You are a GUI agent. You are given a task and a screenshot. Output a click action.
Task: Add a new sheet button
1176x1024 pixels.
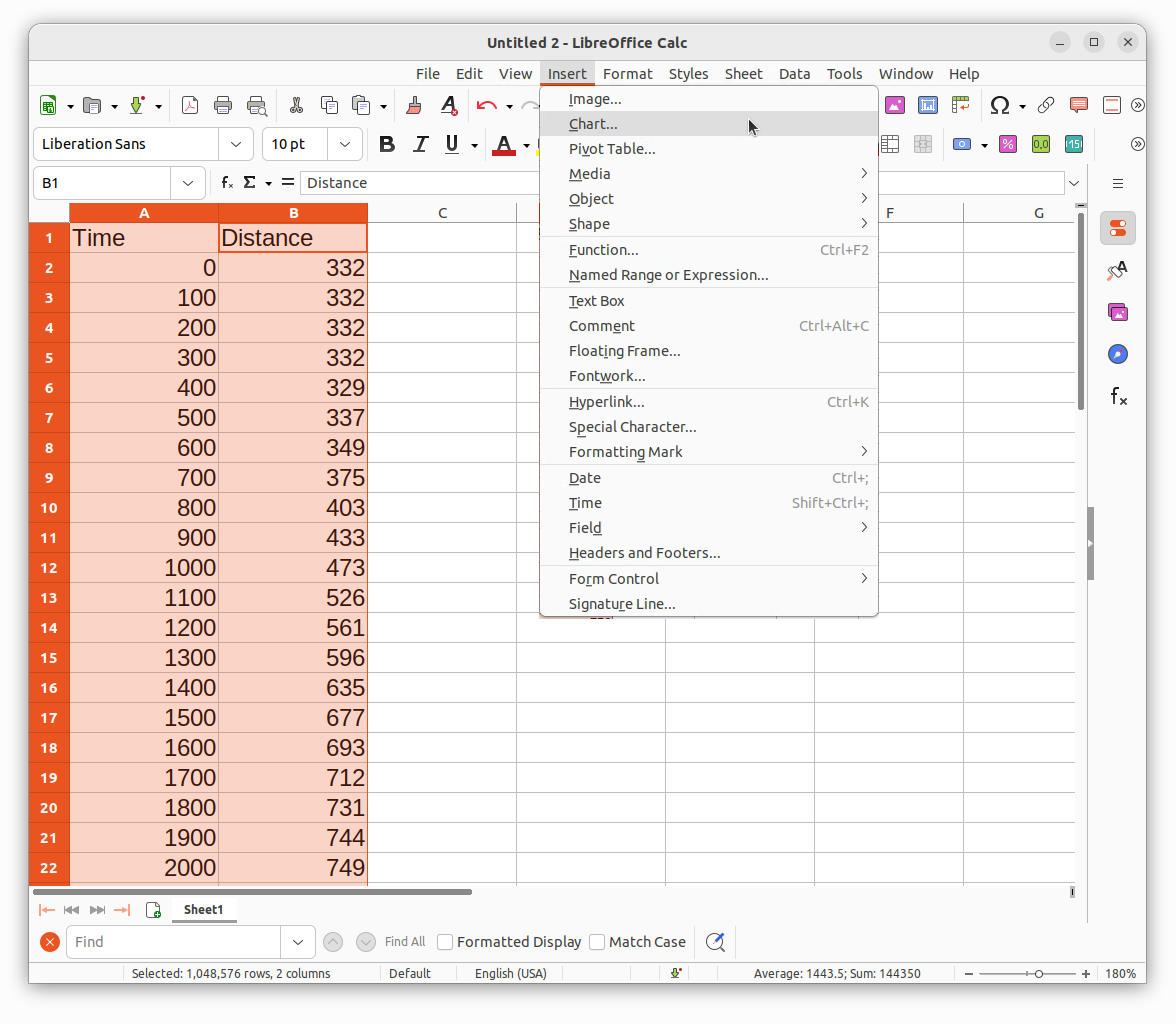153,910
